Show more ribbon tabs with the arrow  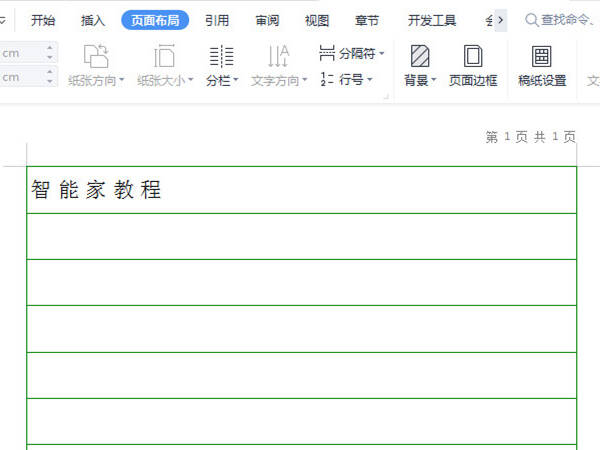[501, 20]
